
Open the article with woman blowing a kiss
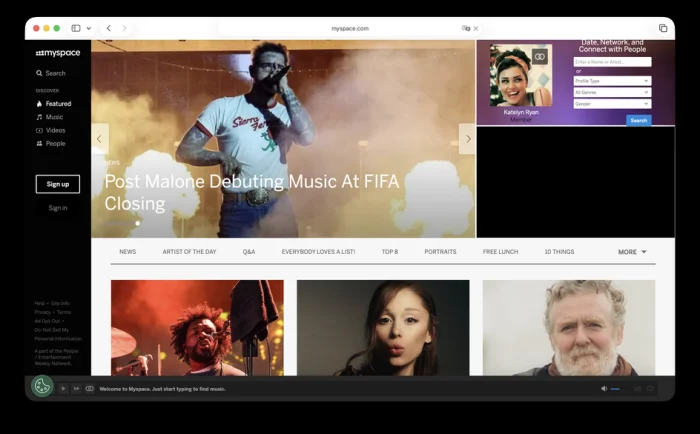pyautogui.click(x=383, y=328)
